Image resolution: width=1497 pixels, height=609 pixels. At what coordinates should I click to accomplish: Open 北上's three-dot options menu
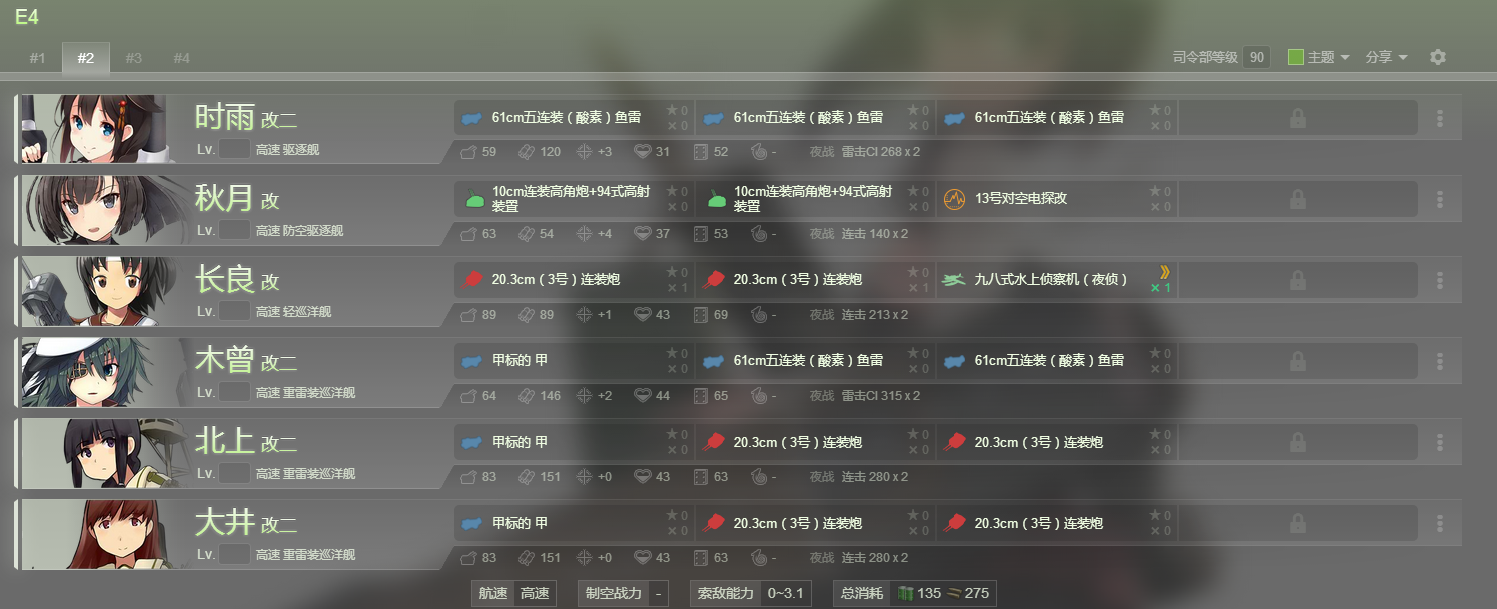point(1440,442)
